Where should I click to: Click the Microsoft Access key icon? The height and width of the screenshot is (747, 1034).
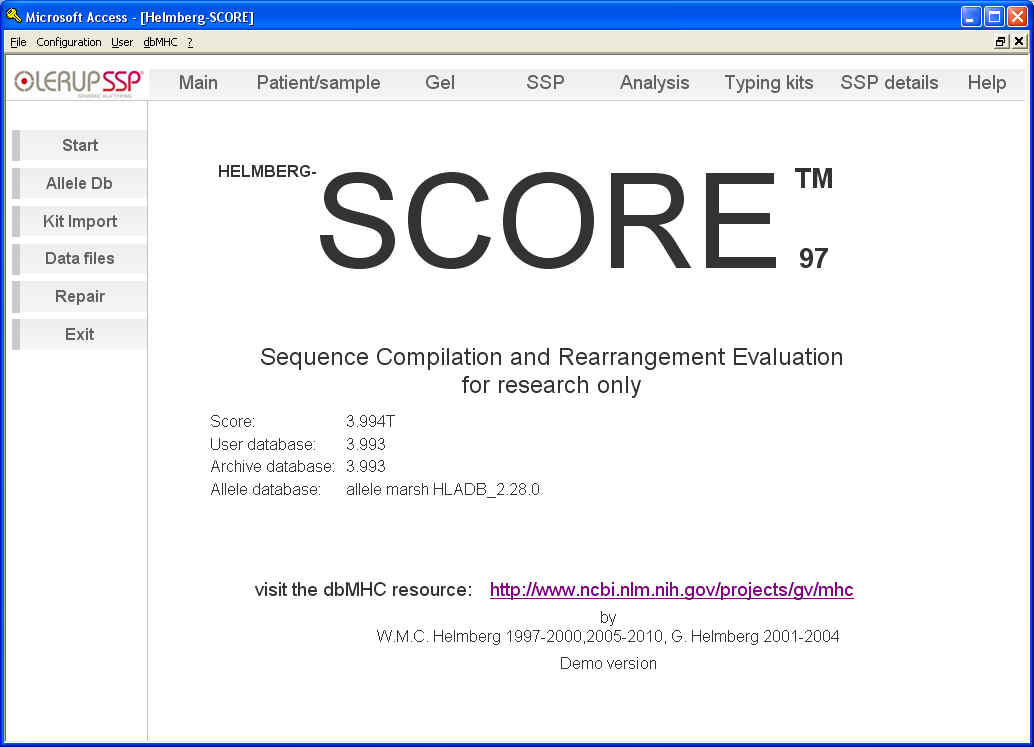pyautogui.click(x=13, y=16)
